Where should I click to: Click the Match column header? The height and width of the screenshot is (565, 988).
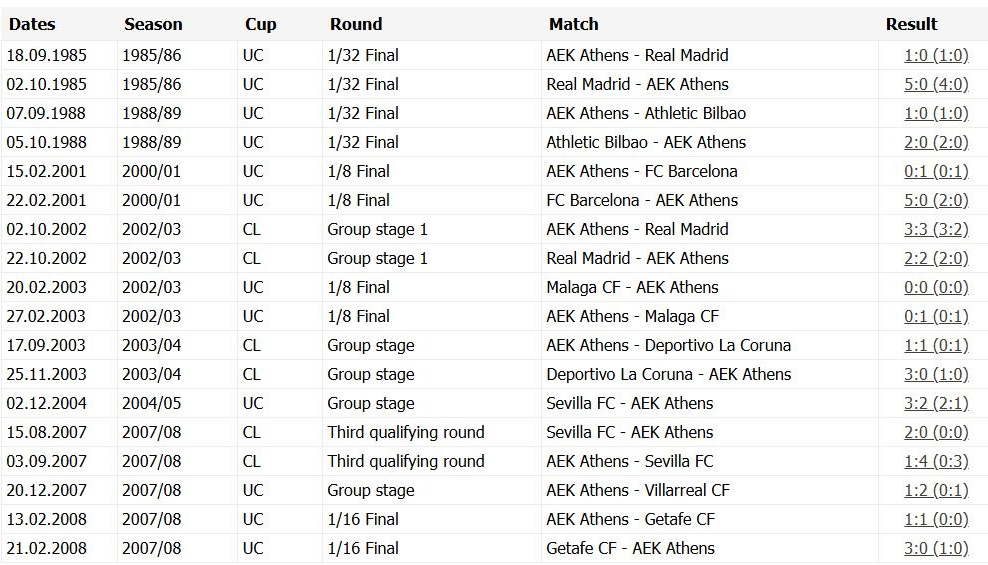(x=573, y=24)
